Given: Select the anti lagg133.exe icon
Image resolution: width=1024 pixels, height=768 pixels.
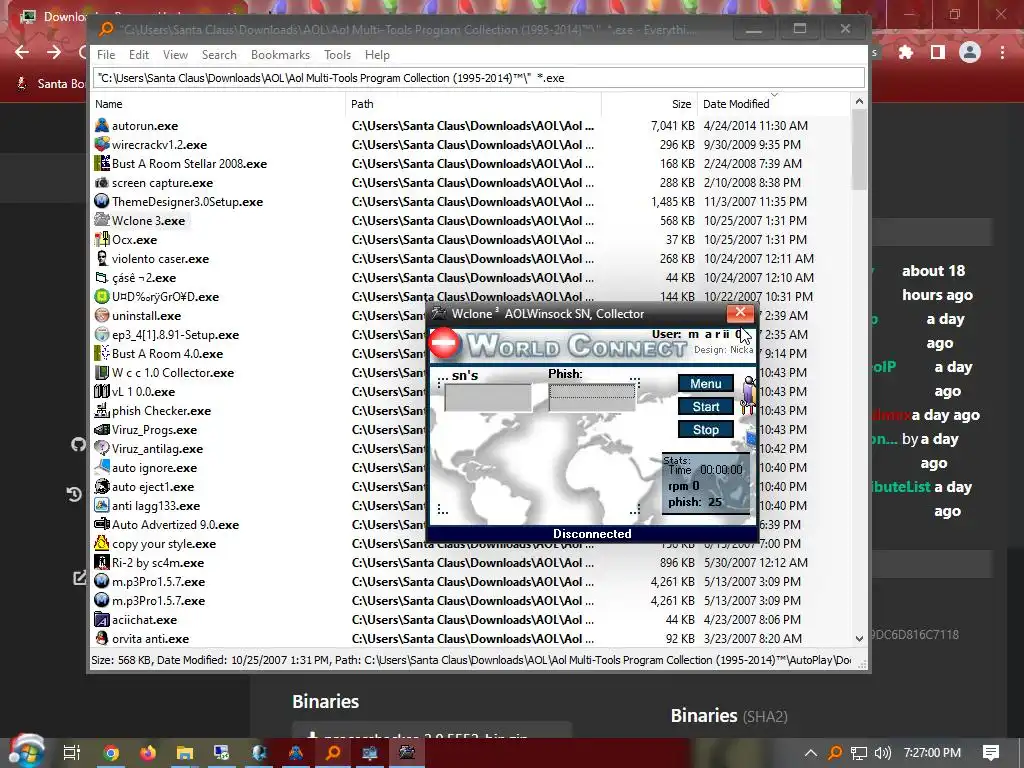Looking at the screenshot, I should pyautogui.click(x=101, y=505).
